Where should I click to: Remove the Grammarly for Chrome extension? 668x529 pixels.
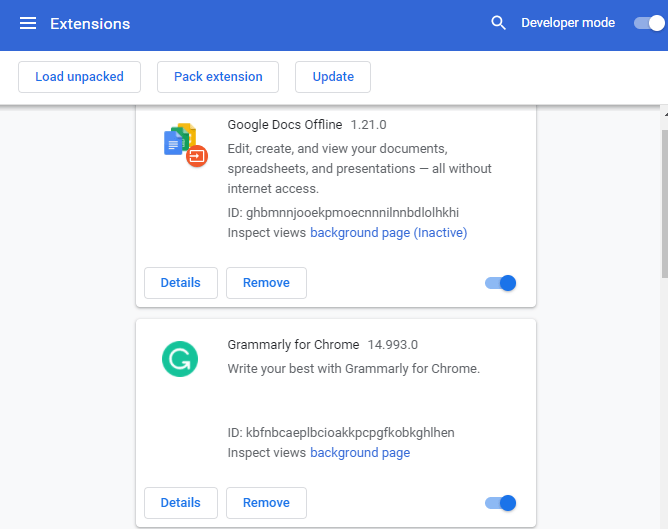pyautogui.click(x=266, y=503)
